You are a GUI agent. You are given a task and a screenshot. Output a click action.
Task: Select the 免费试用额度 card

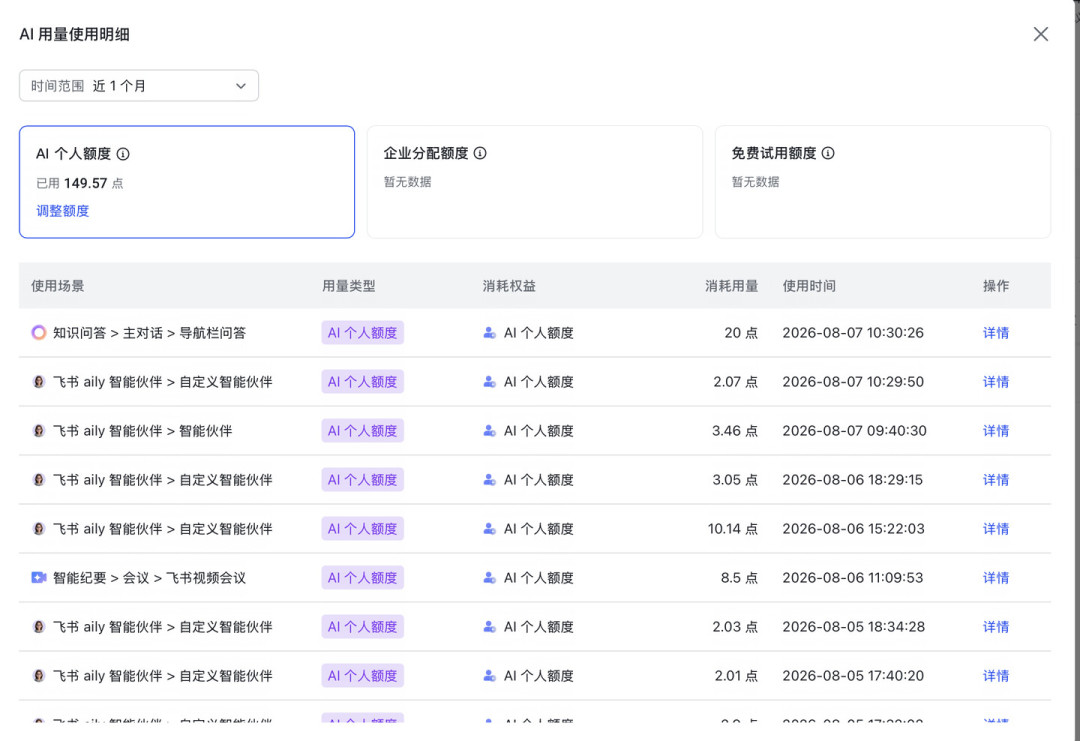point(882,182)
